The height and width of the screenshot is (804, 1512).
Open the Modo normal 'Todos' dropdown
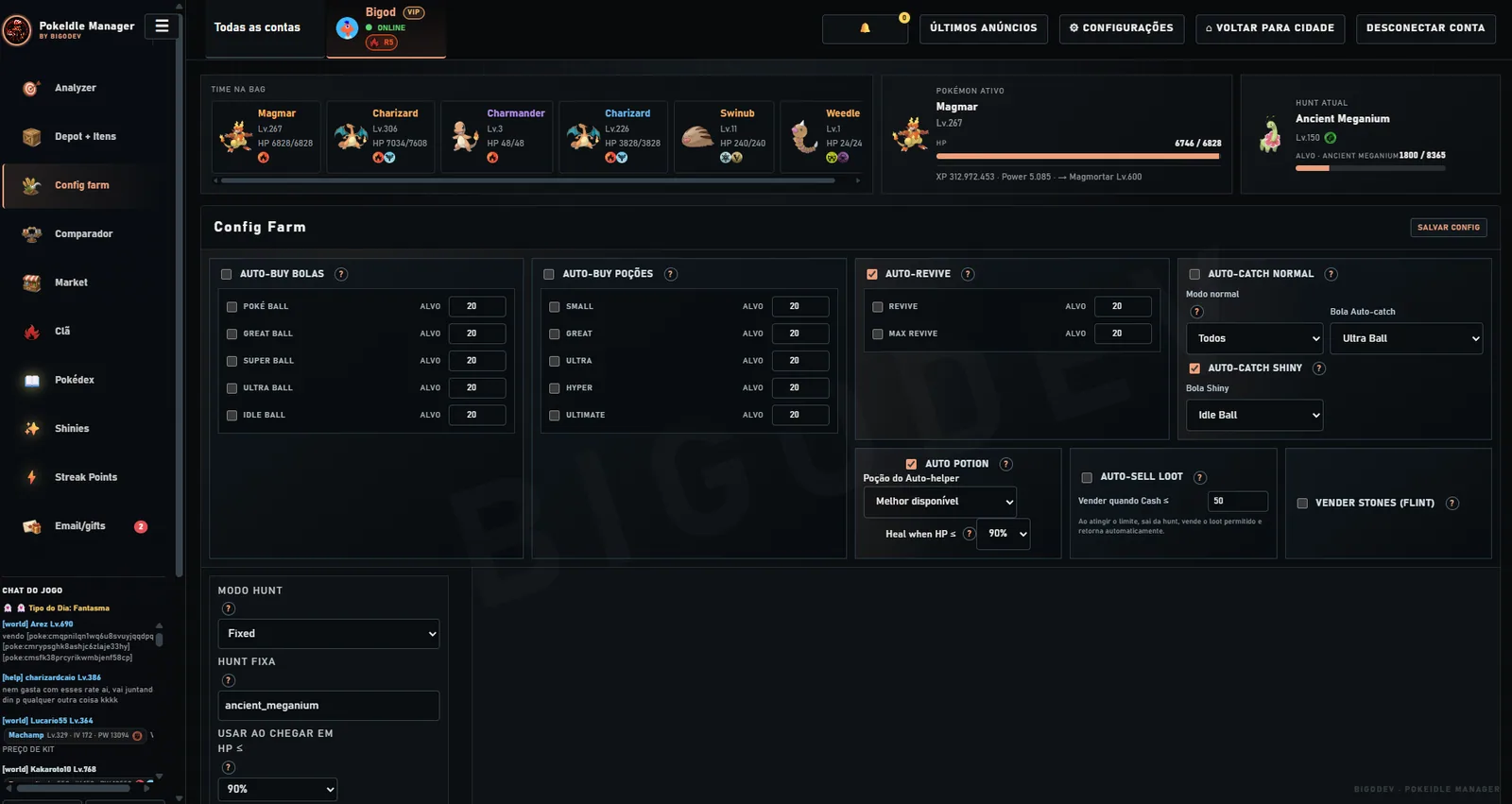pyautogui.click(x=1254, y=338)
